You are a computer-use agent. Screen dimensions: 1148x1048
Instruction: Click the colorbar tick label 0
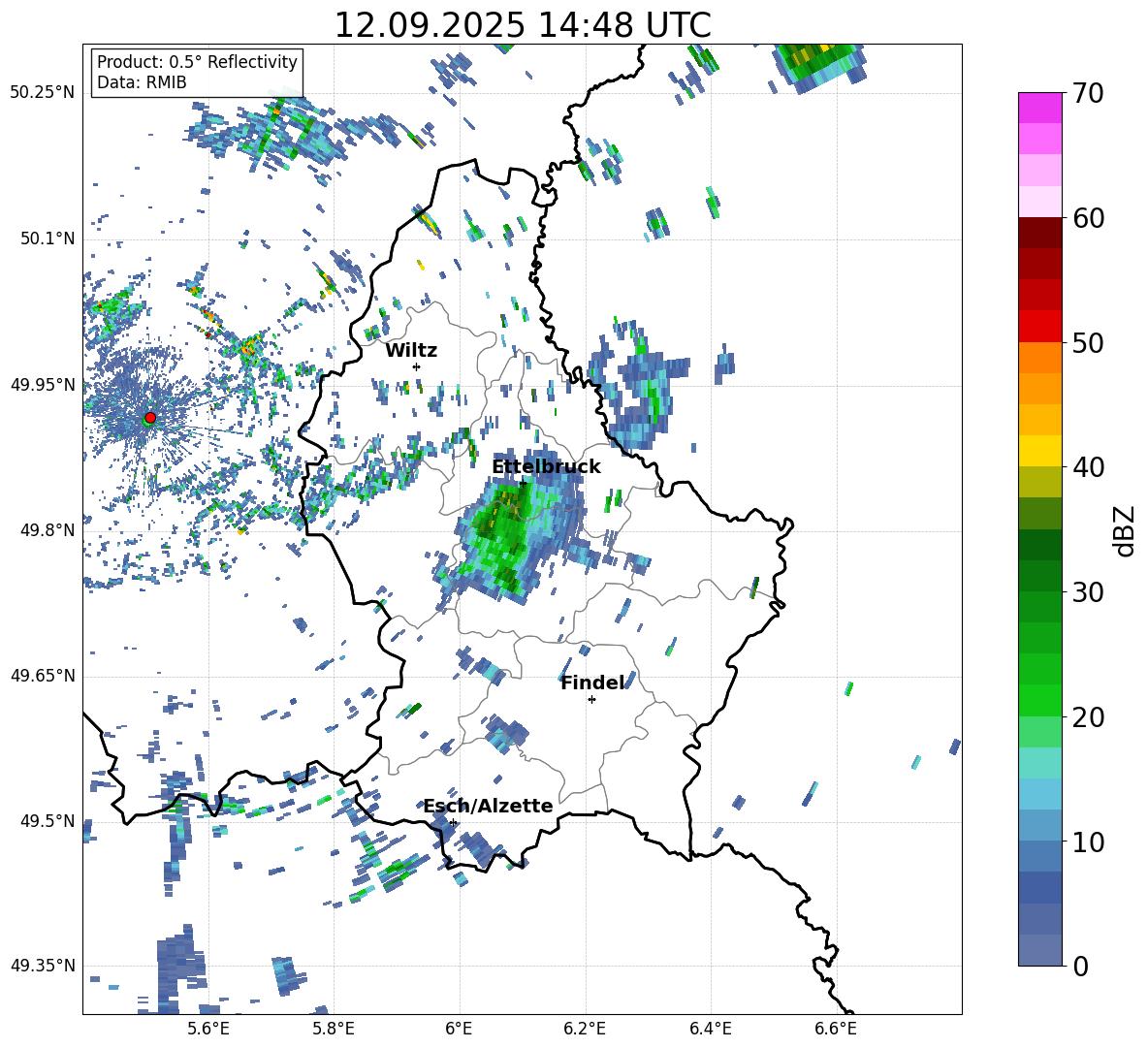pos(1080,966)
